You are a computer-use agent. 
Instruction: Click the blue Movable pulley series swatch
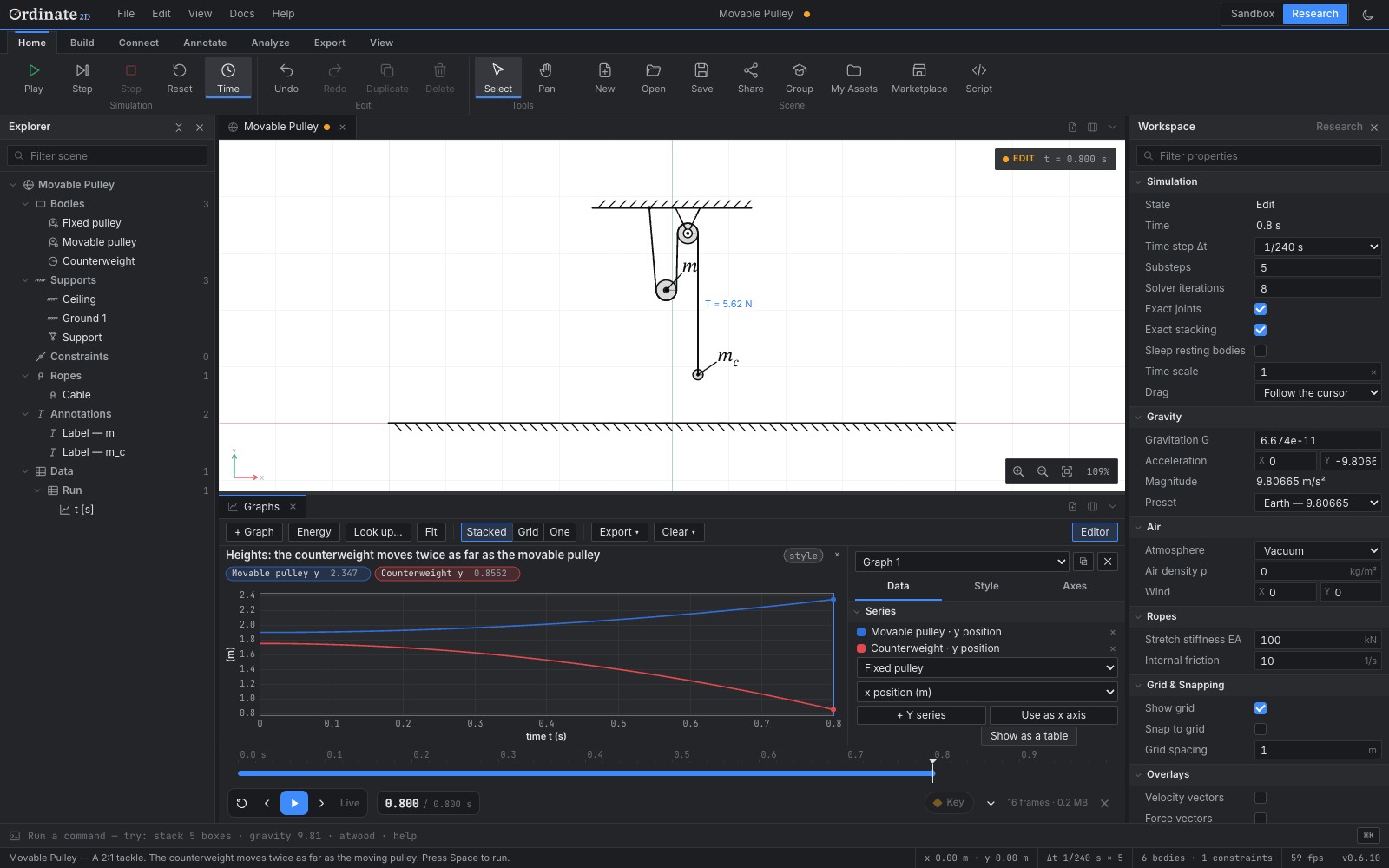pos(861,632)
